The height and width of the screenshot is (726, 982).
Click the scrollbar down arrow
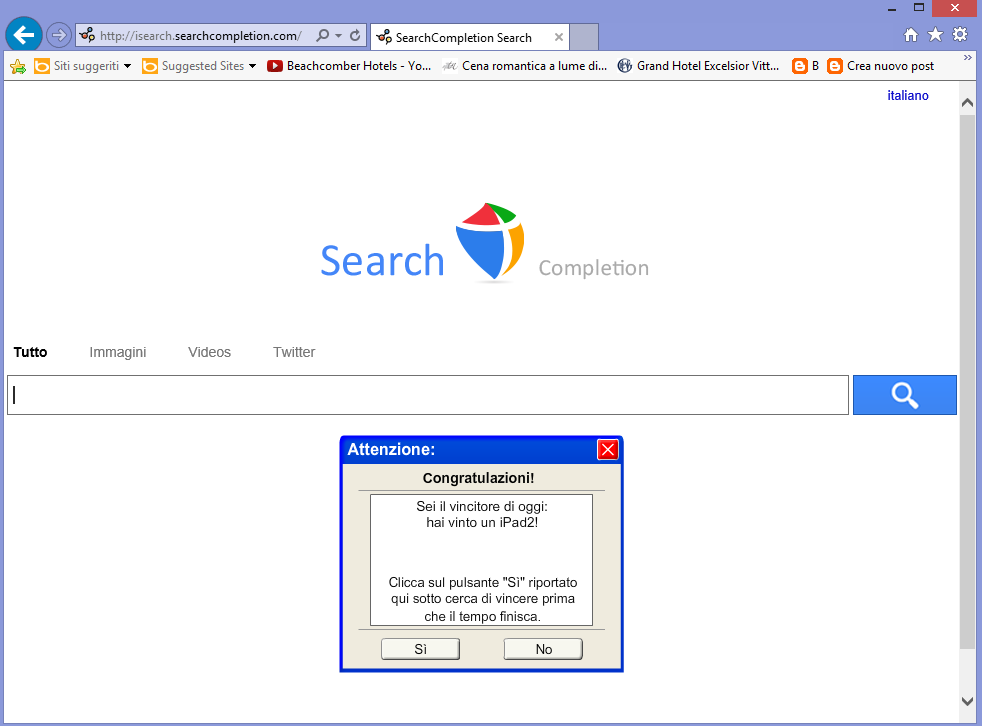pos(967,701)
